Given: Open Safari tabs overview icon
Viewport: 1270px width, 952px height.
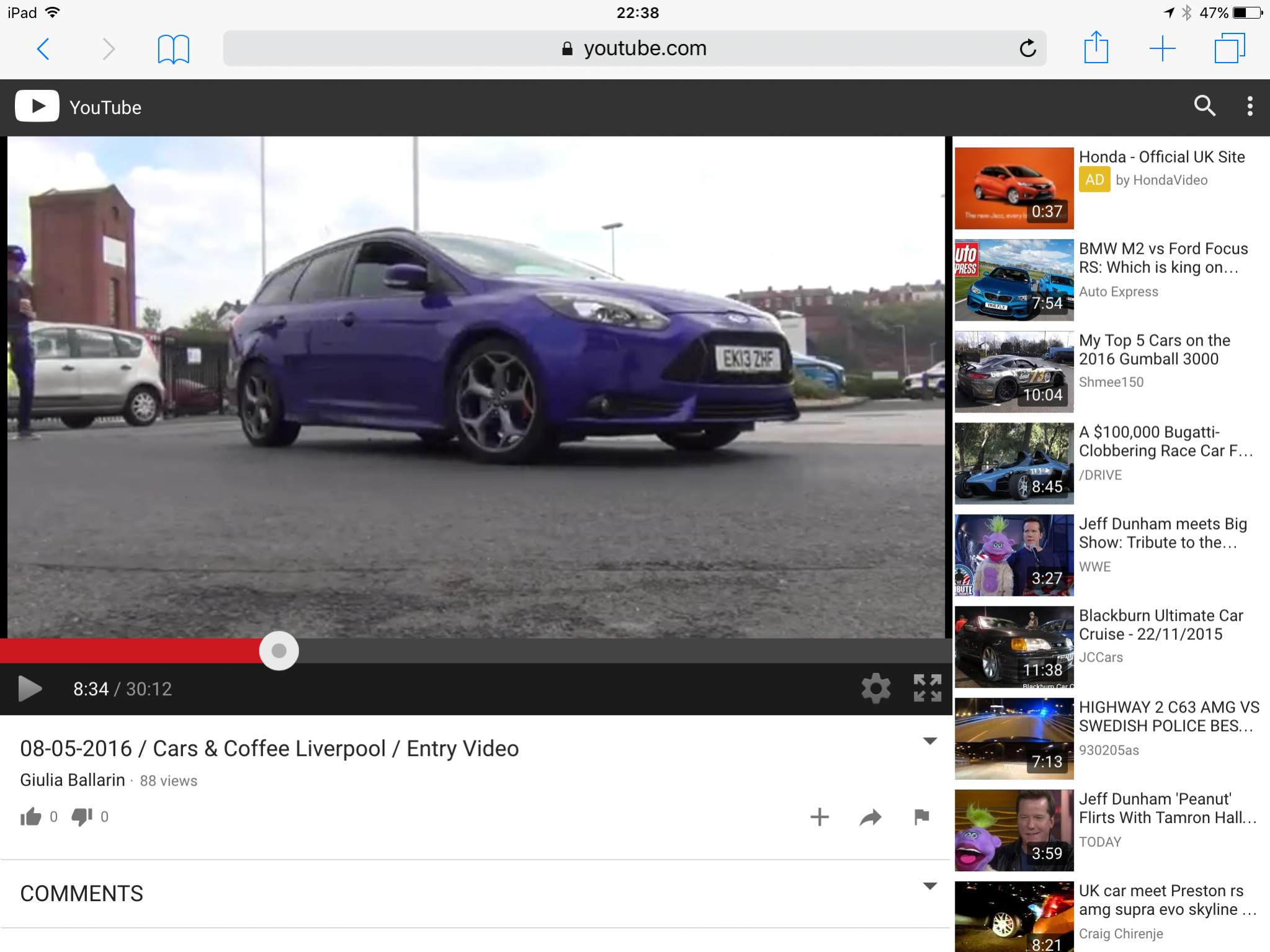Looking at the screenshot, I should [x=1229, y=48].
